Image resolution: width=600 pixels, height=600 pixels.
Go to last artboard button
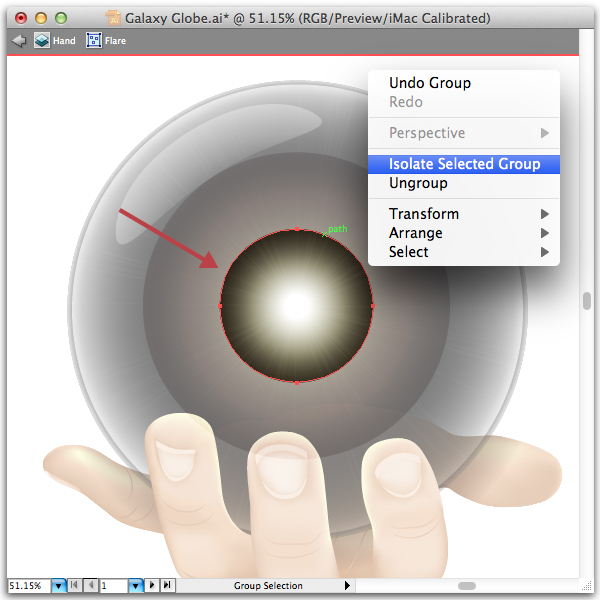click(168, 585)
